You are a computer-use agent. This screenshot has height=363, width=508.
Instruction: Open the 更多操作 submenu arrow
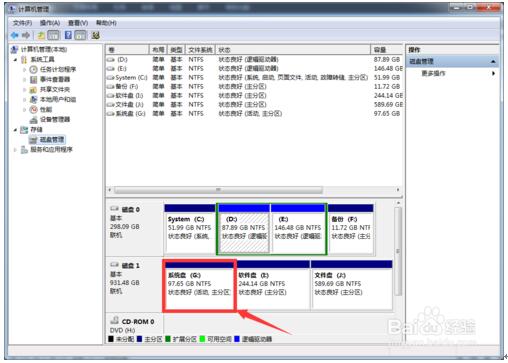click(x=494, y=73)
